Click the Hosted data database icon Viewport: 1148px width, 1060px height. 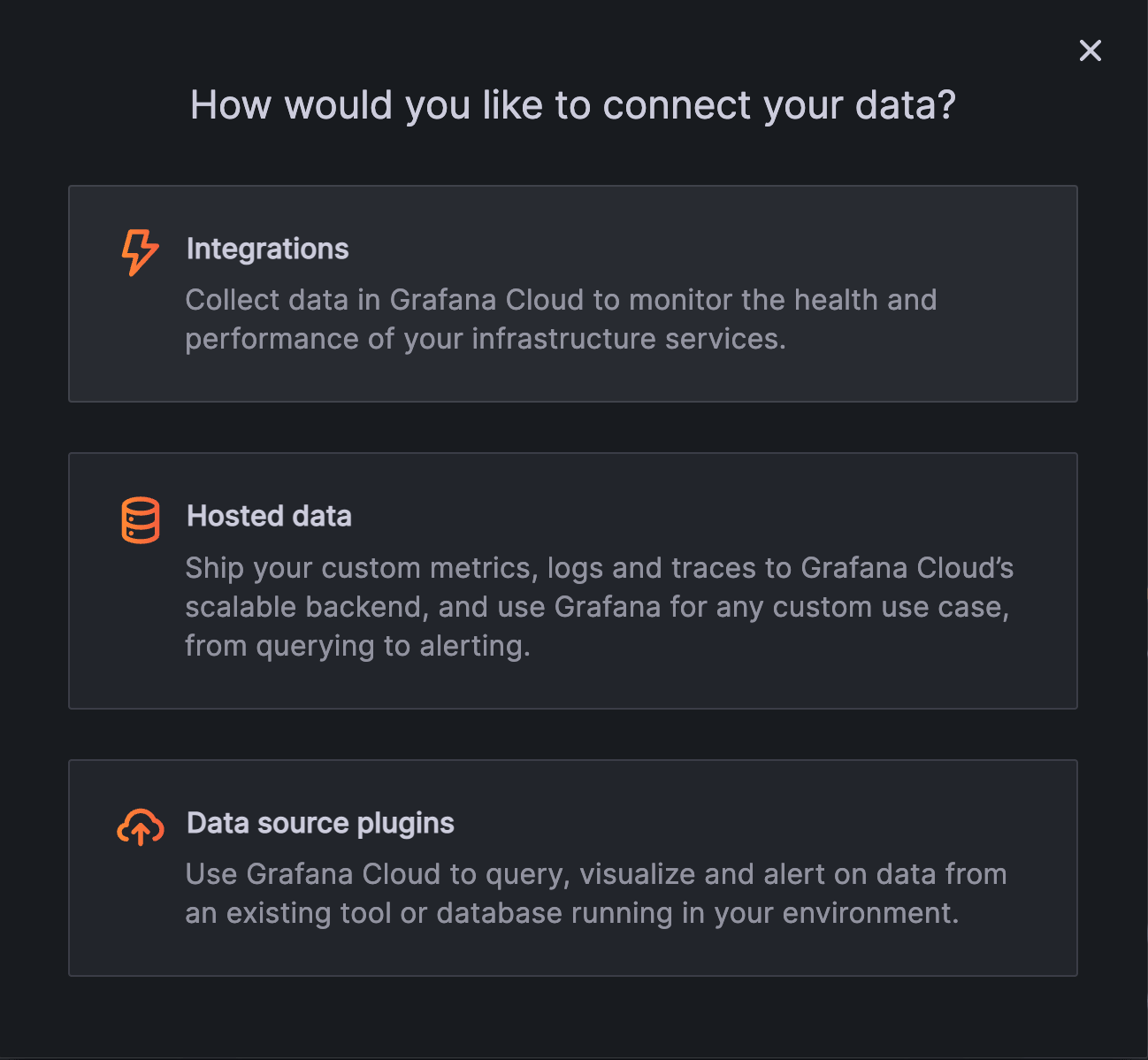click(x=141, y=519)
